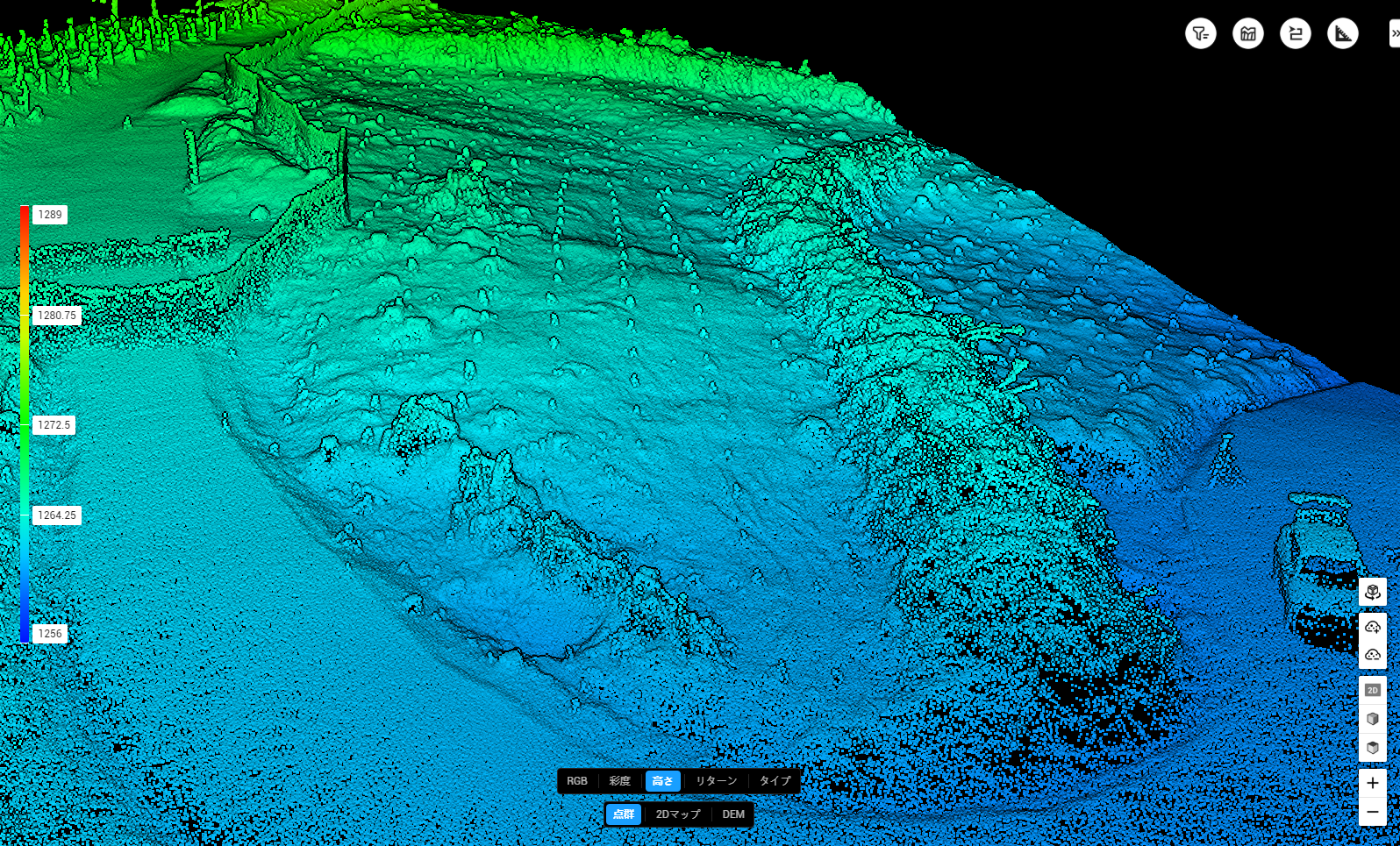Zoom in with the plus button
Image resolution: width=1400 pixels, height=846 pixels.
(1372, 783)
